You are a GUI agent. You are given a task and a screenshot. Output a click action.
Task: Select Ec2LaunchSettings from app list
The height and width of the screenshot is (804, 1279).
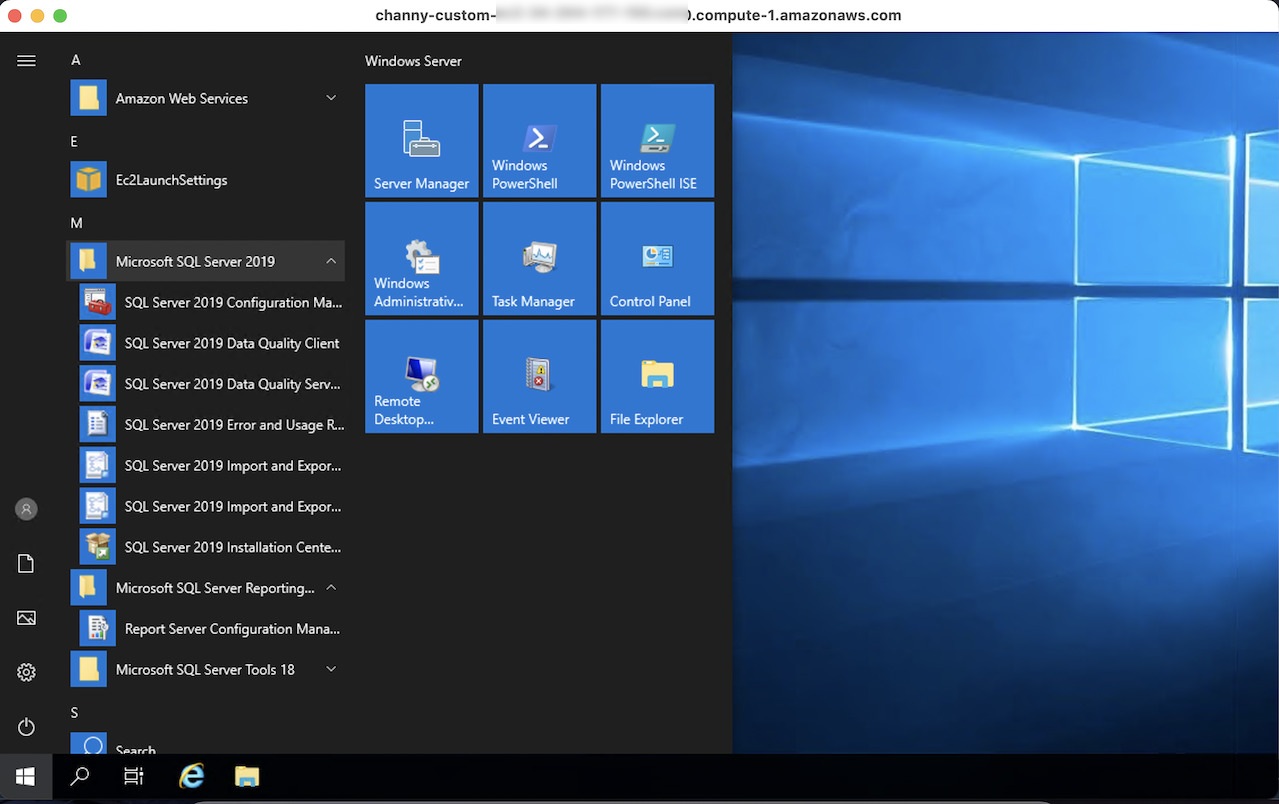tap(171, 180)
